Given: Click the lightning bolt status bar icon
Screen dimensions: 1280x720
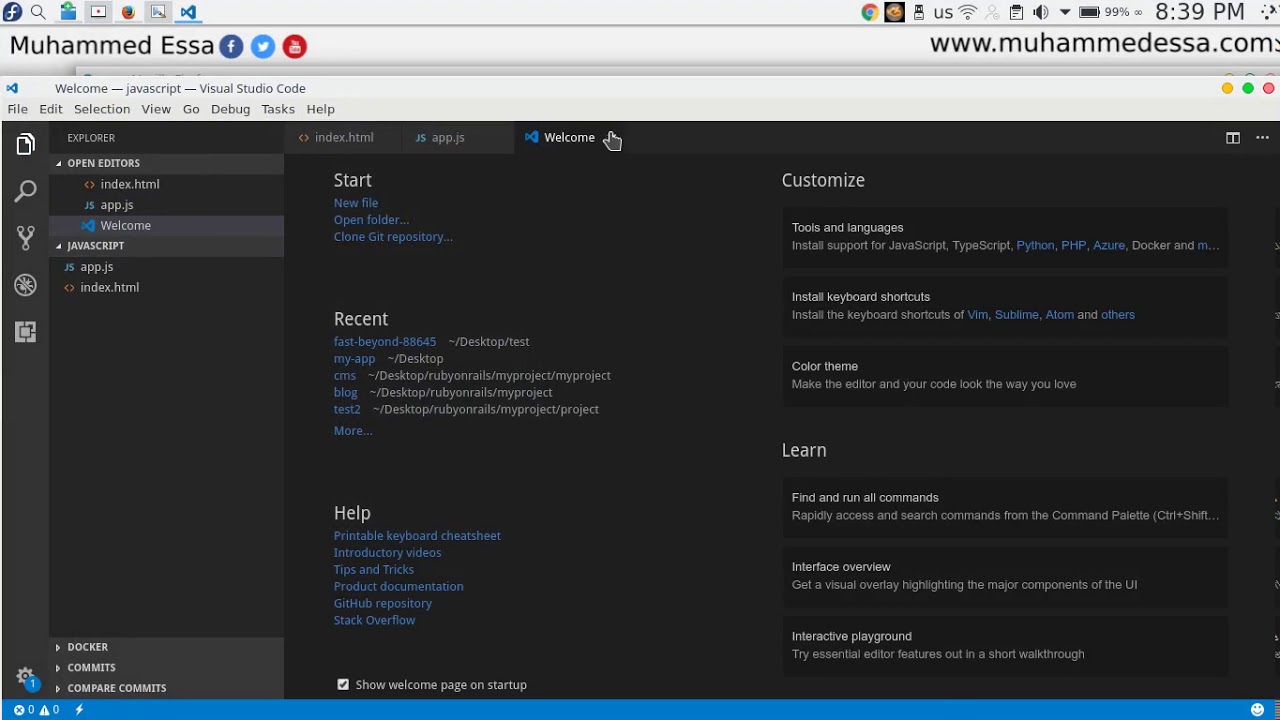Looking at the screenshot, I should [x=79, y=710].
